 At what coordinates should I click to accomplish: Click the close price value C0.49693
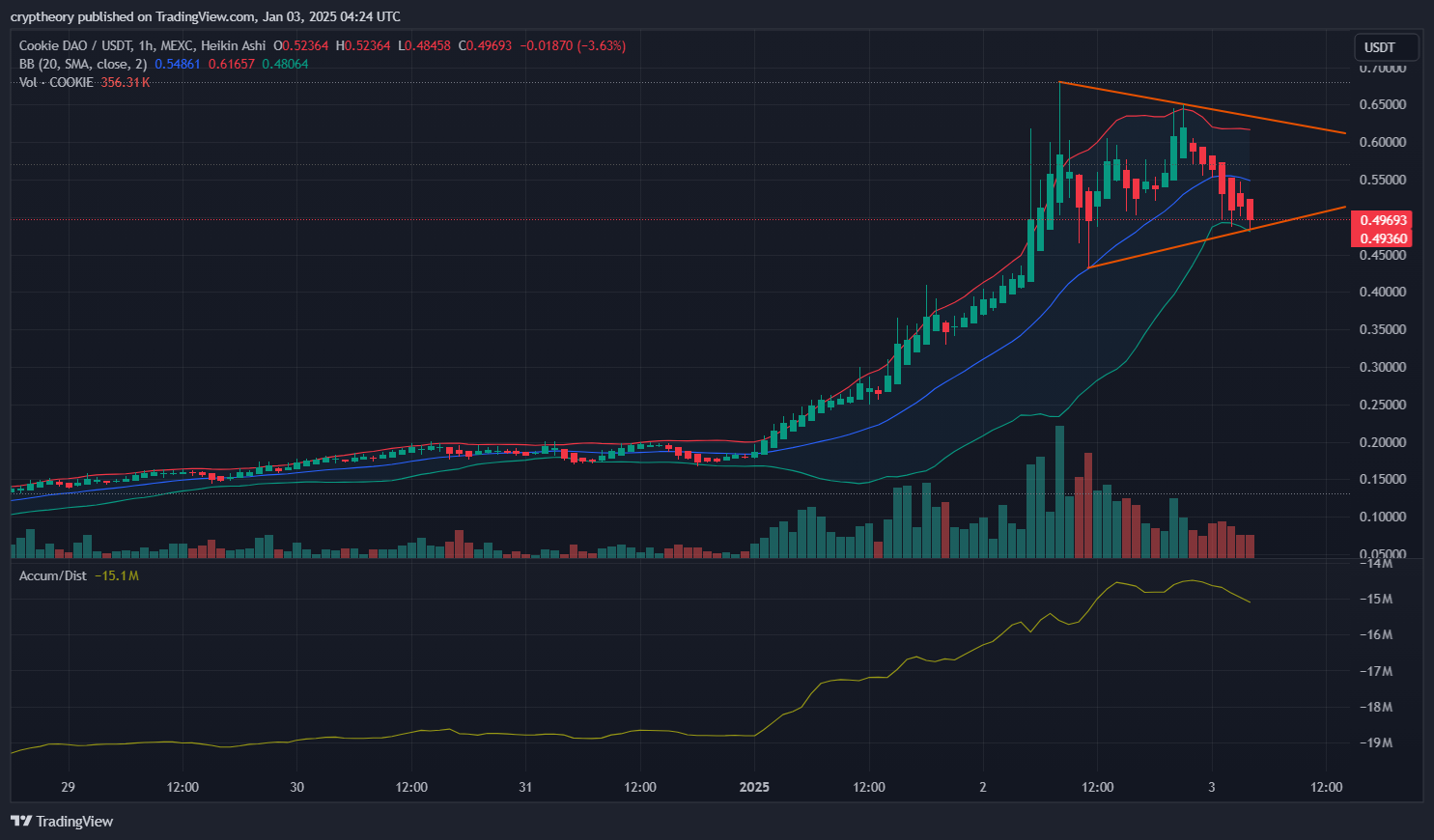(x=485, y=45)
